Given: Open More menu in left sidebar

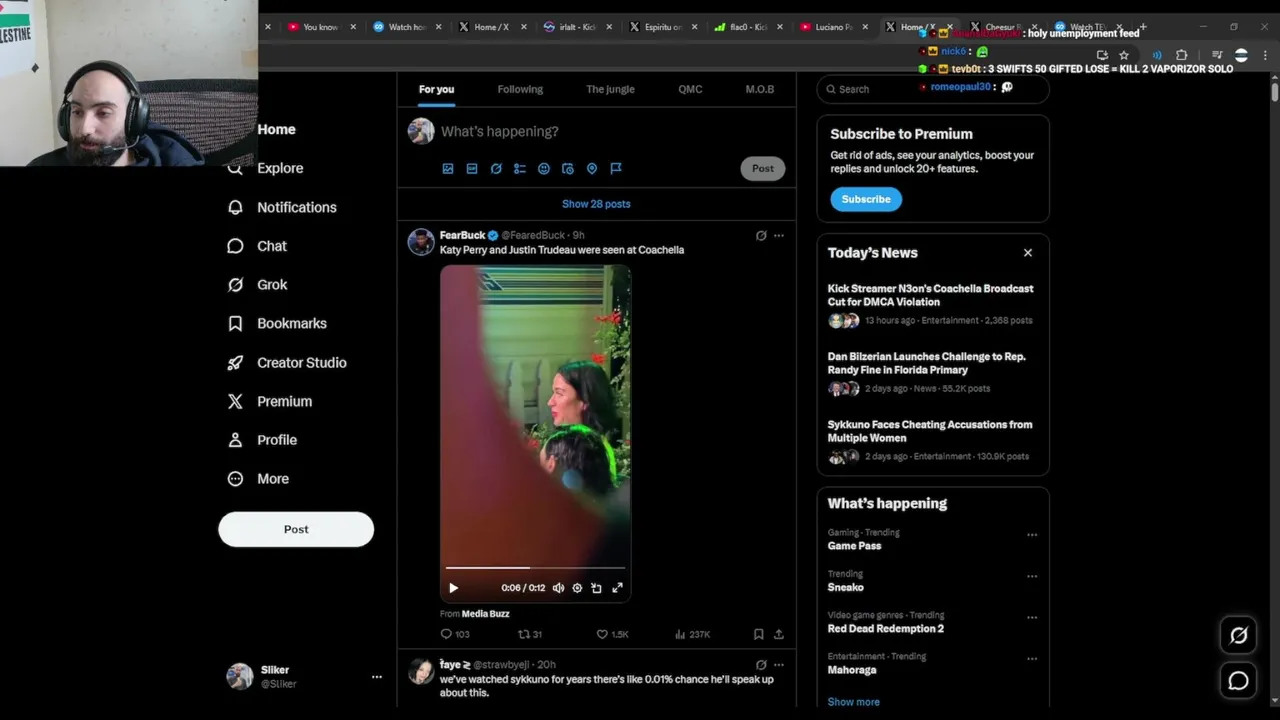Looking at the screenshot, I should pos(258,479).
